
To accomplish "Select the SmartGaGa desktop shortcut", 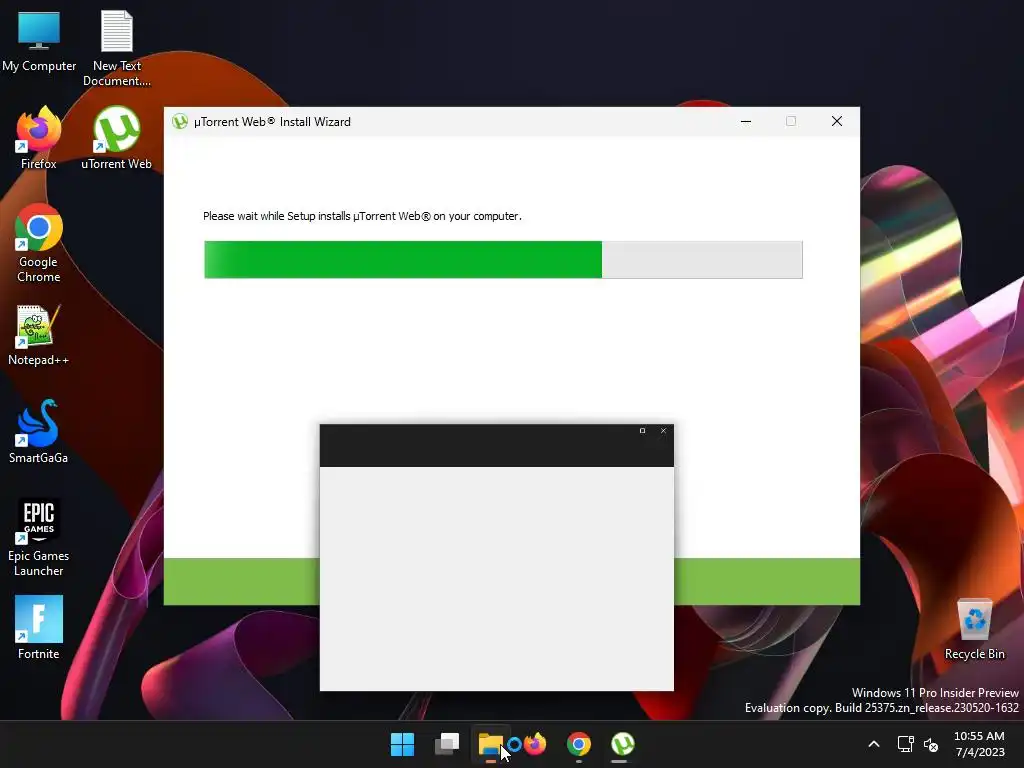I will (x=39, y=432).
